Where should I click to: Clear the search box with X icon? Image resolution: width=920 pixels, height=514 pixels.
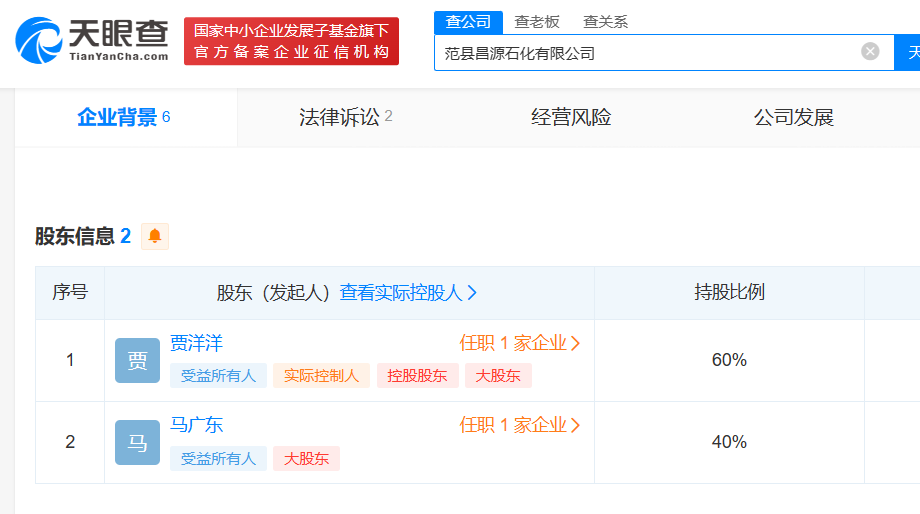[x=870, y=52]
